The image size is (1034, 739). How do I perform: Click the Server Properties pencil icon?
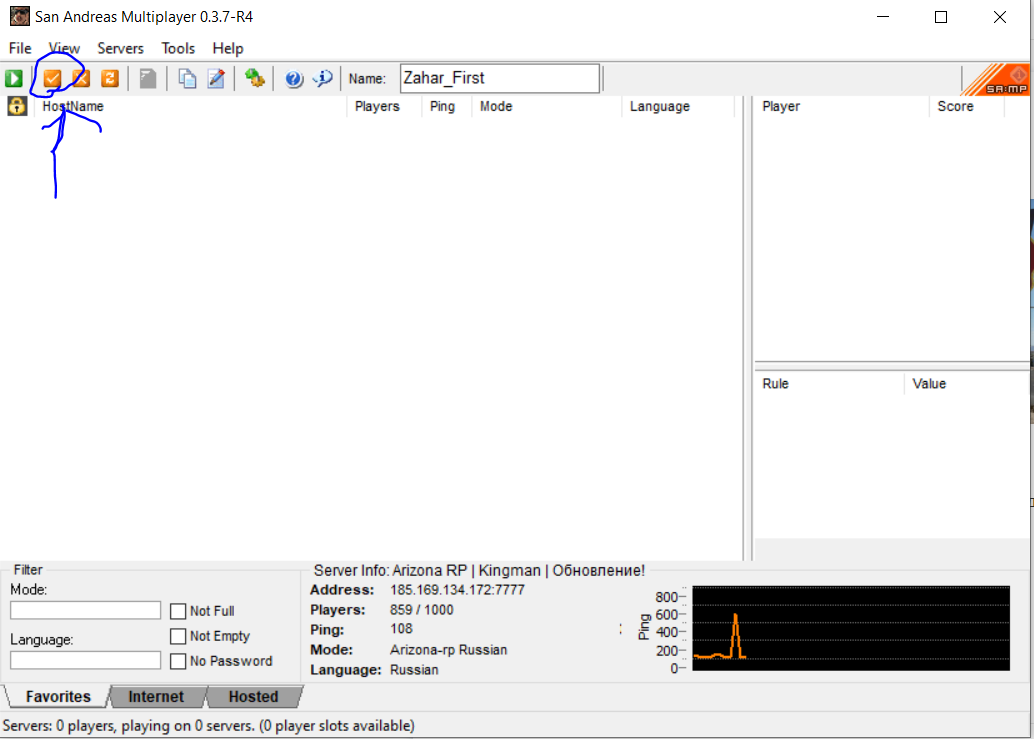click(216, 78)
